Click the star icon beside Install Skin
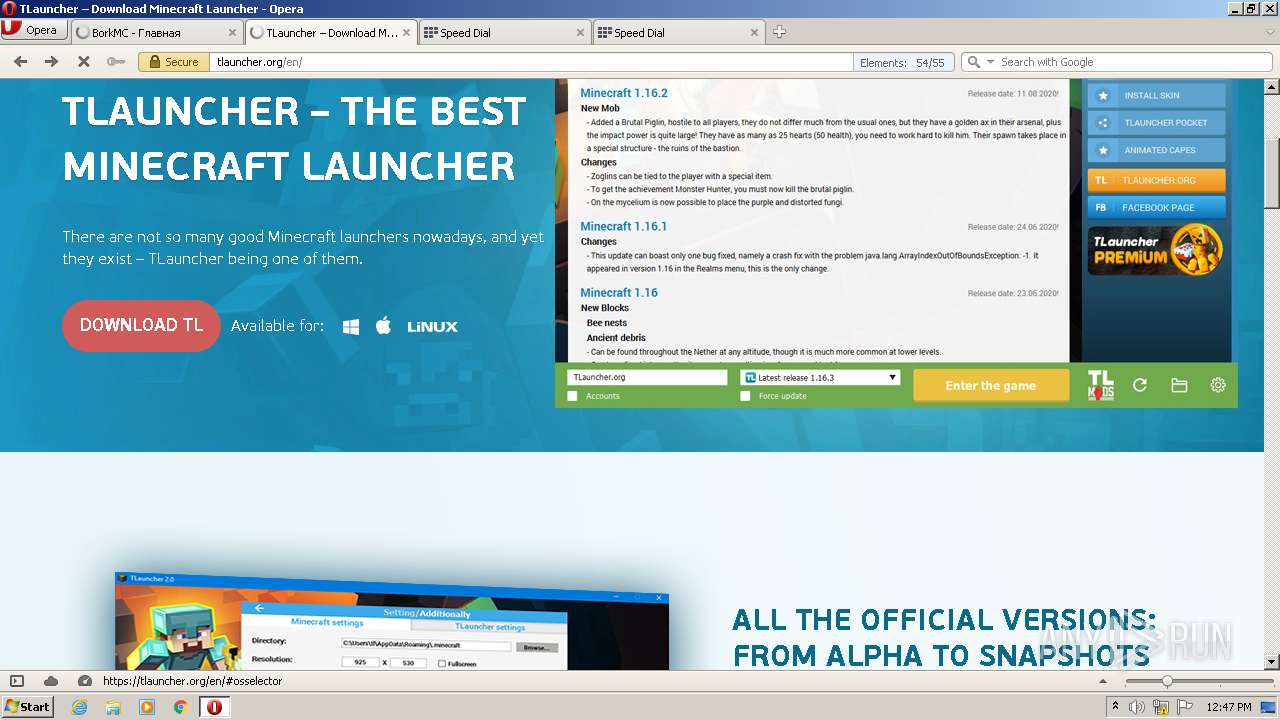The height and width of the screenshot is (720, 1280). click(1102, 96)
